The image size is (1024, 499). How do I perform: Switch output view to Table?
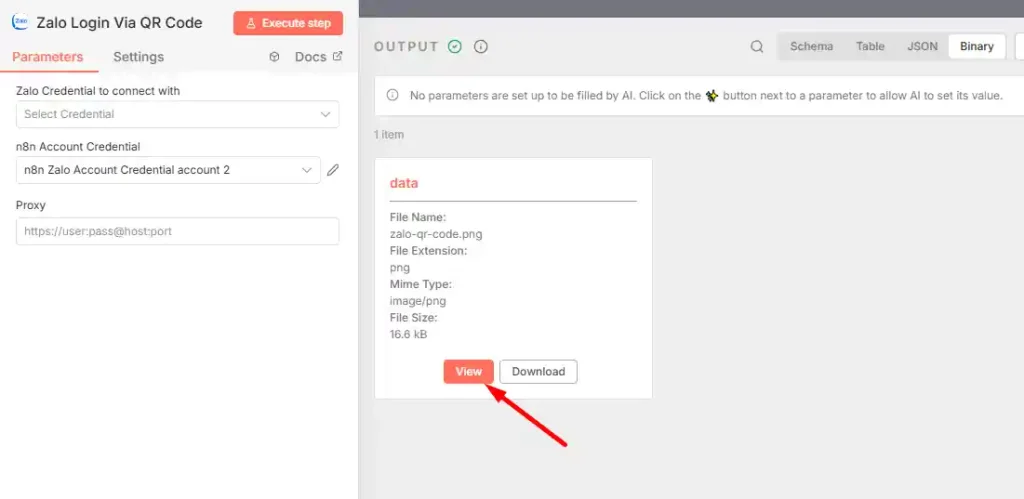(870, 46)
